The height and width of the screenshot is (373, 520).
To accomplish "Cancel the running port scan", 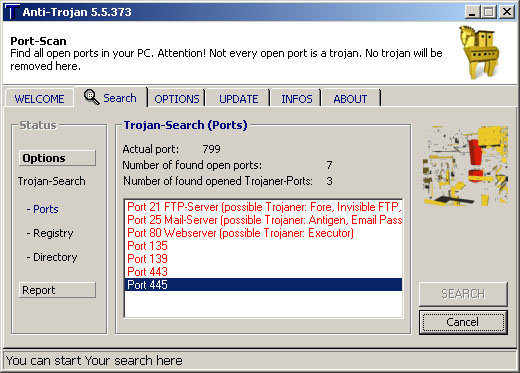I will coord(463,322).
